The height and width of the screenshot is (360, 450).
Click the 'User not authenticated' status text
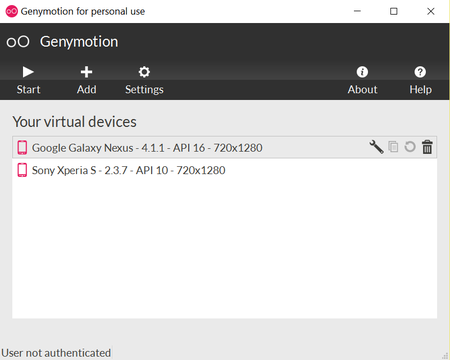[56, 353]
